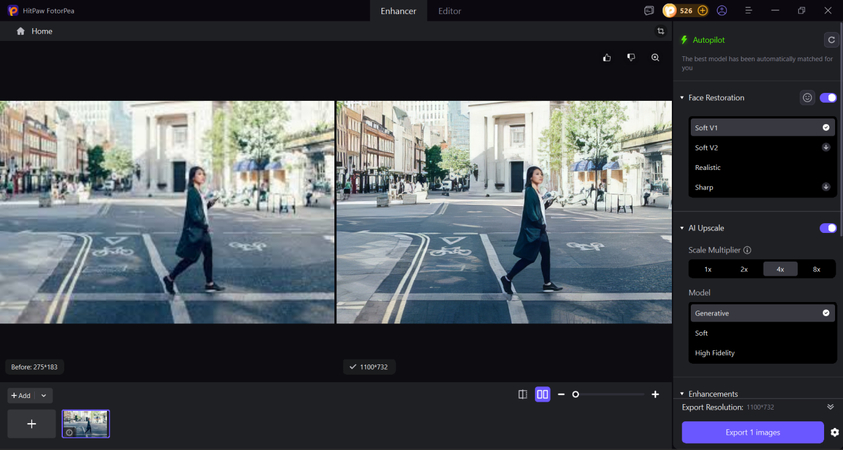
Task: Expand Export Resolution options
Action: click(831, 407)
